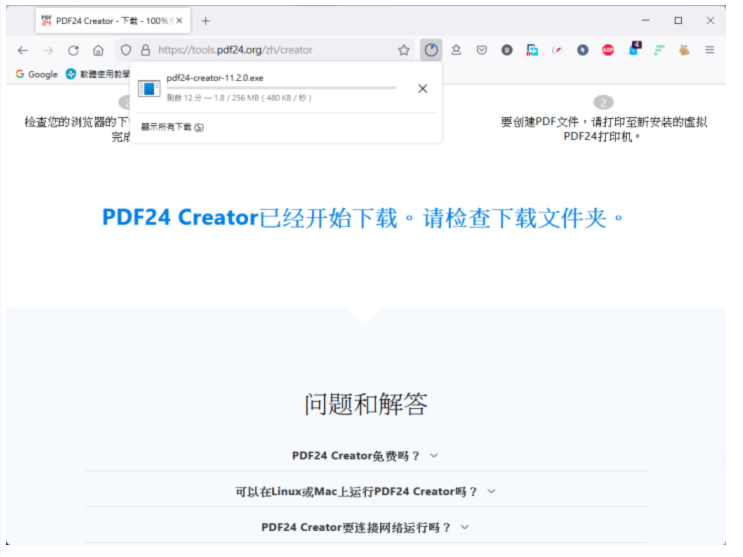Image resolution: width=743 pixels, height=557 pixels.
Task: Open the orange animal extension icon
Action: (684, 50)
